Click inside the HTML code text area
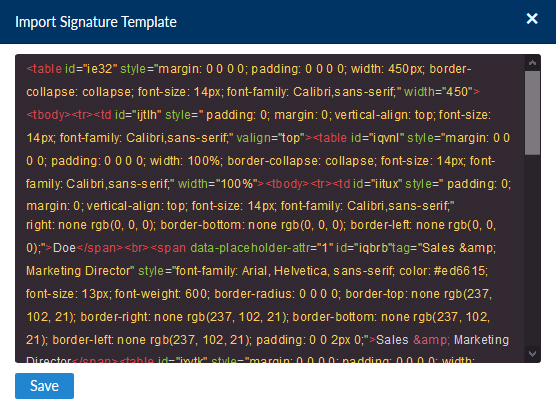The height and width of the screenshot is (409, 556). [x=269, y=209]
